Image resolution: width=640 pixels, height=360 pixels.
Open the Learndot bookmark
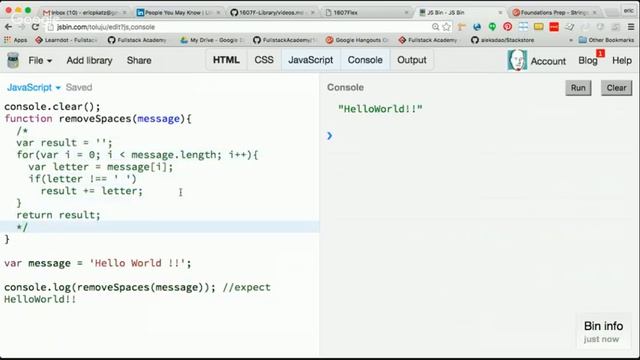[66, 40]
